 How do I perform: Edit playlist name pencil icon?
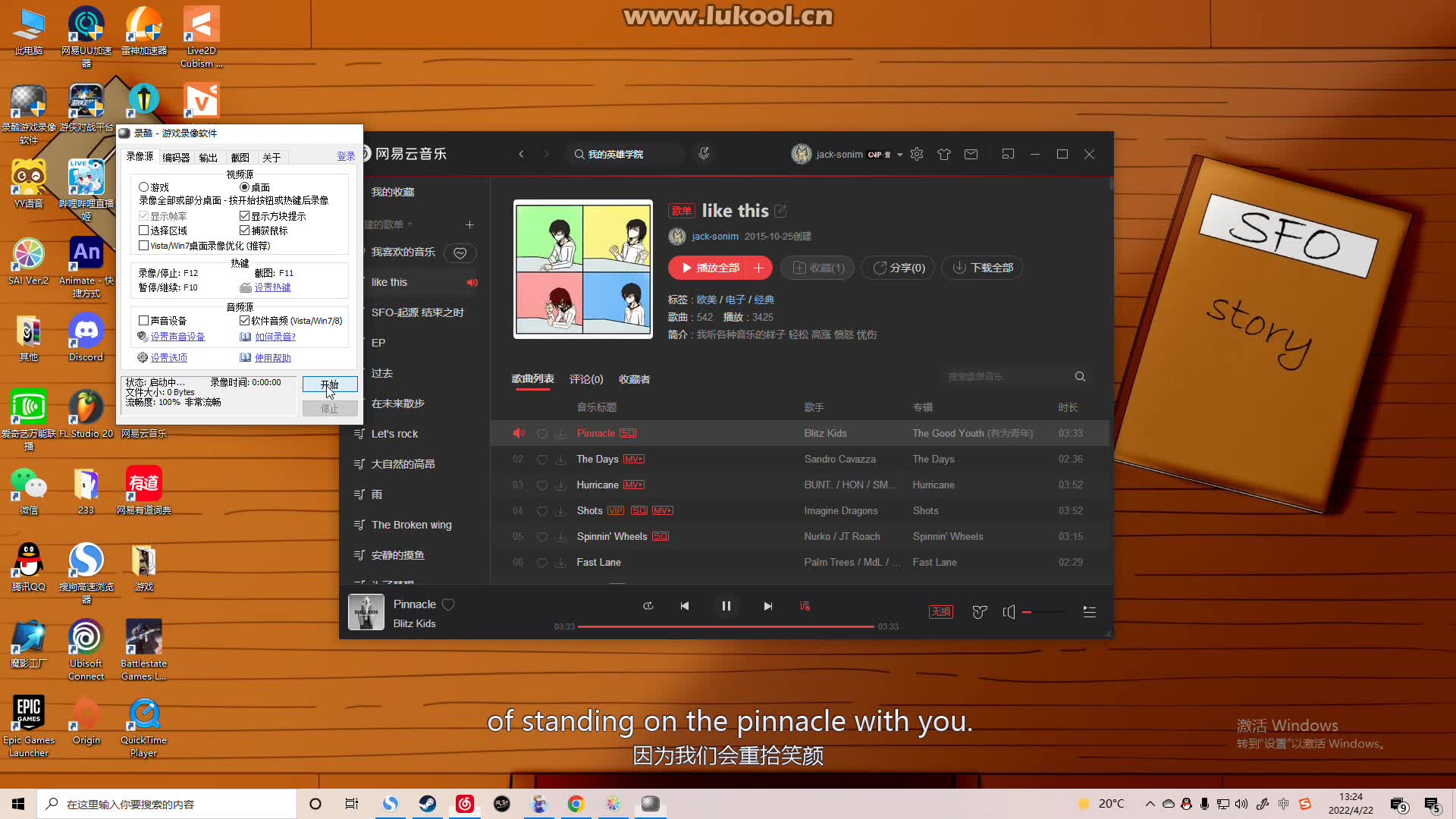780,211
